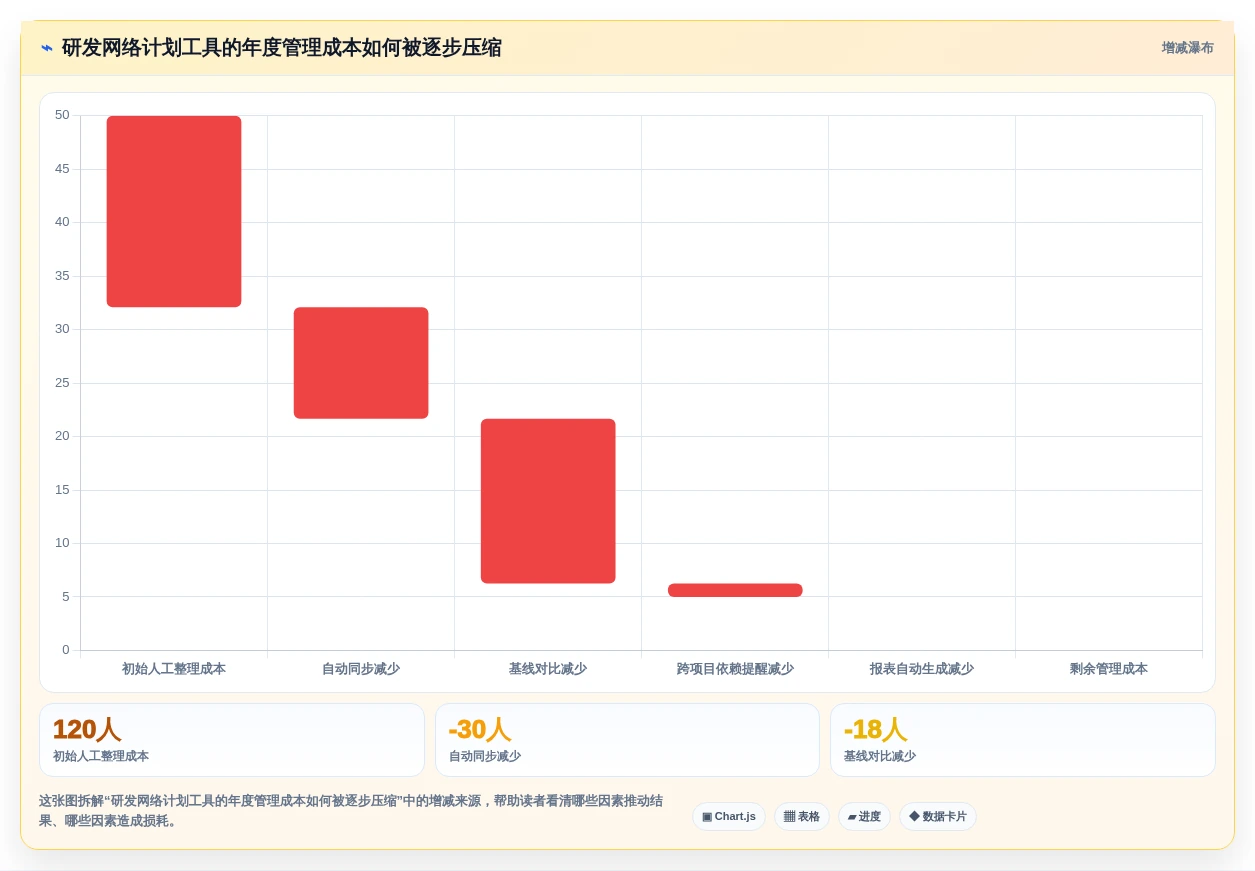Click the y-axis value 50
The width and height of the screenshot is (1255, 871).
pos(62,115)
